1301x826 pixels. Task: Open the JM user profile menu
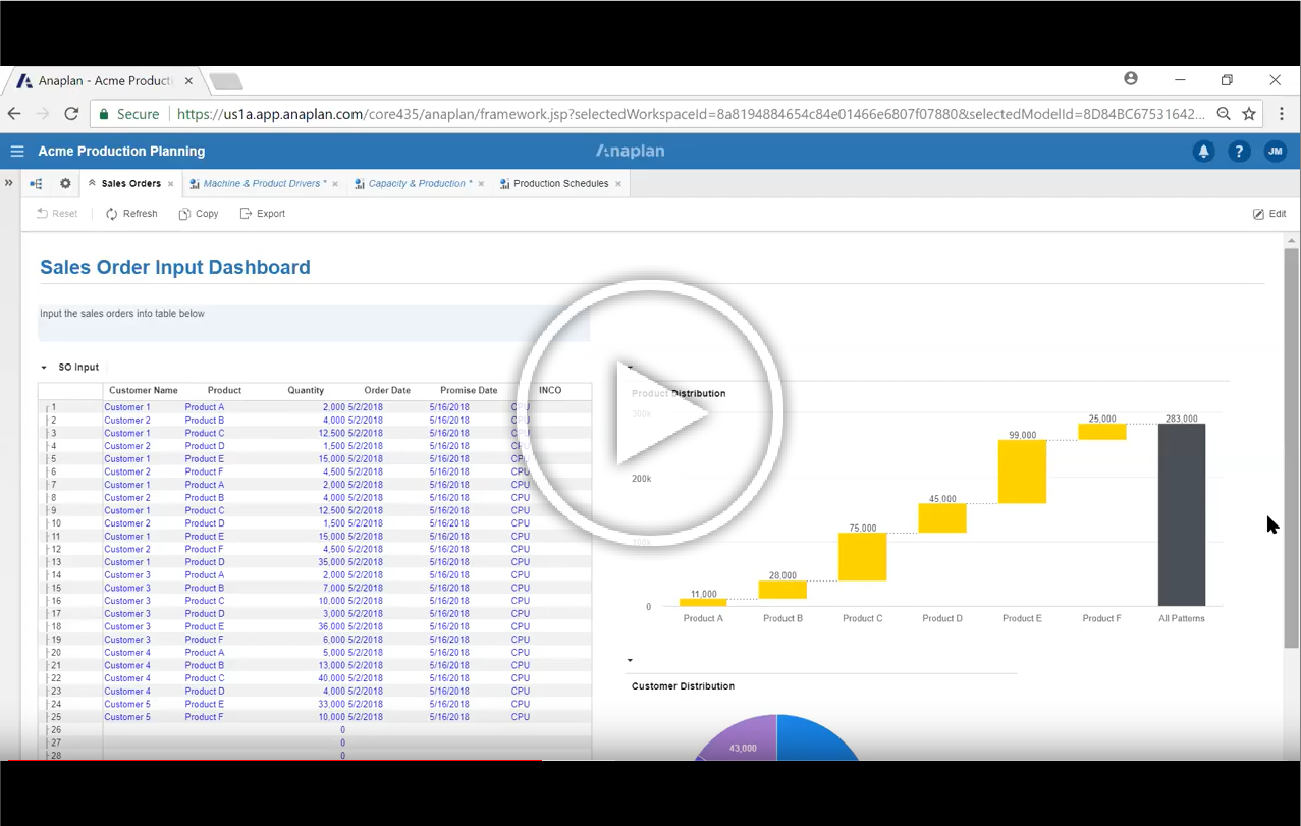[1275, 152]
